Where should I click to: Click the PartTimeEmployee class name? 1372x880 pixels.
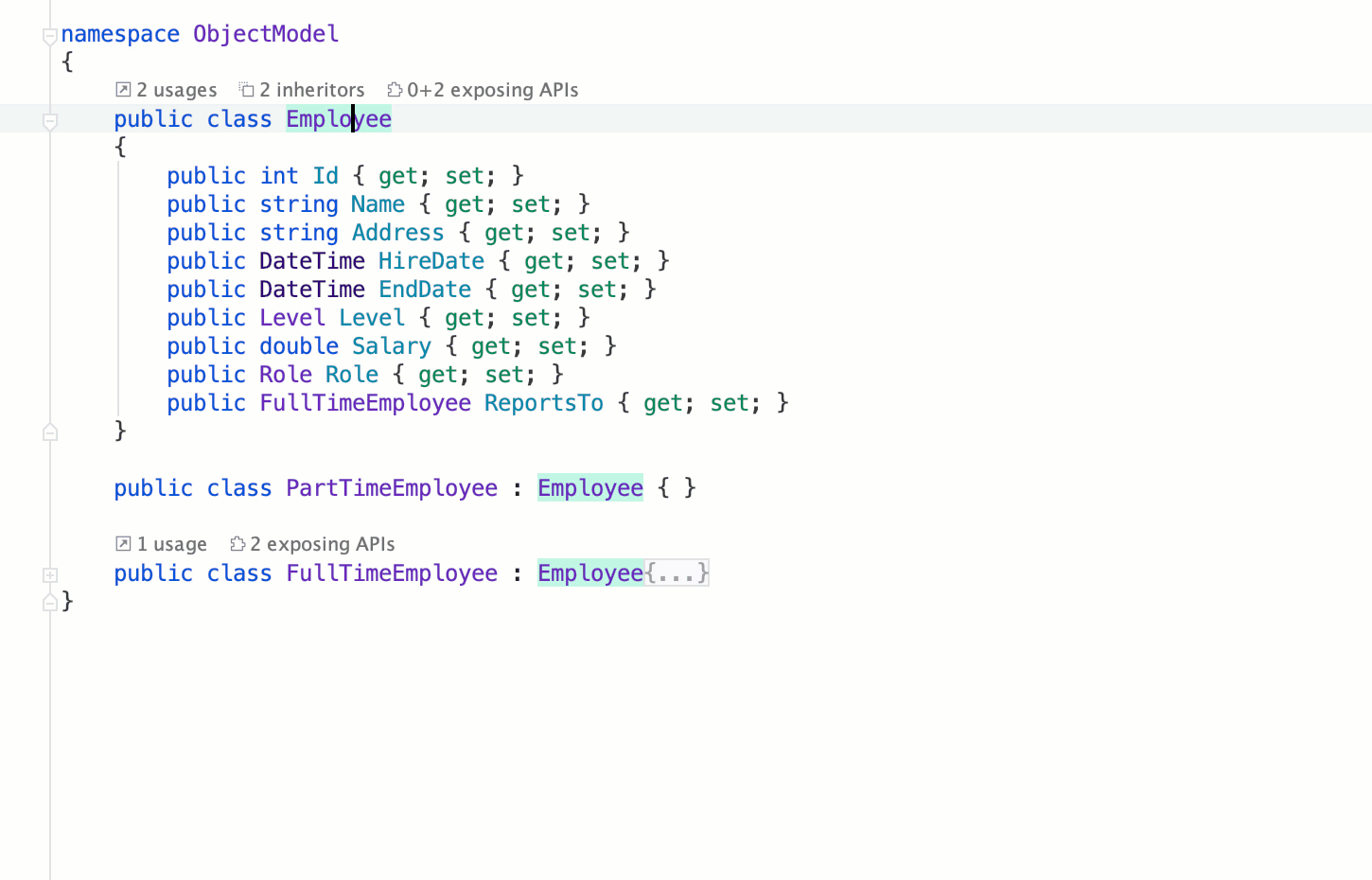pos(391,487)
